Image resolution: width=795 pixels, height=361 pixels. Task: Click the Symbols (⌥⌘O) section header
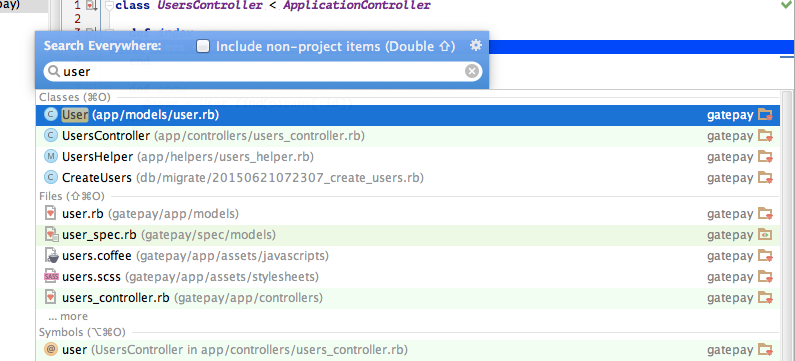(x=82, y=332)
